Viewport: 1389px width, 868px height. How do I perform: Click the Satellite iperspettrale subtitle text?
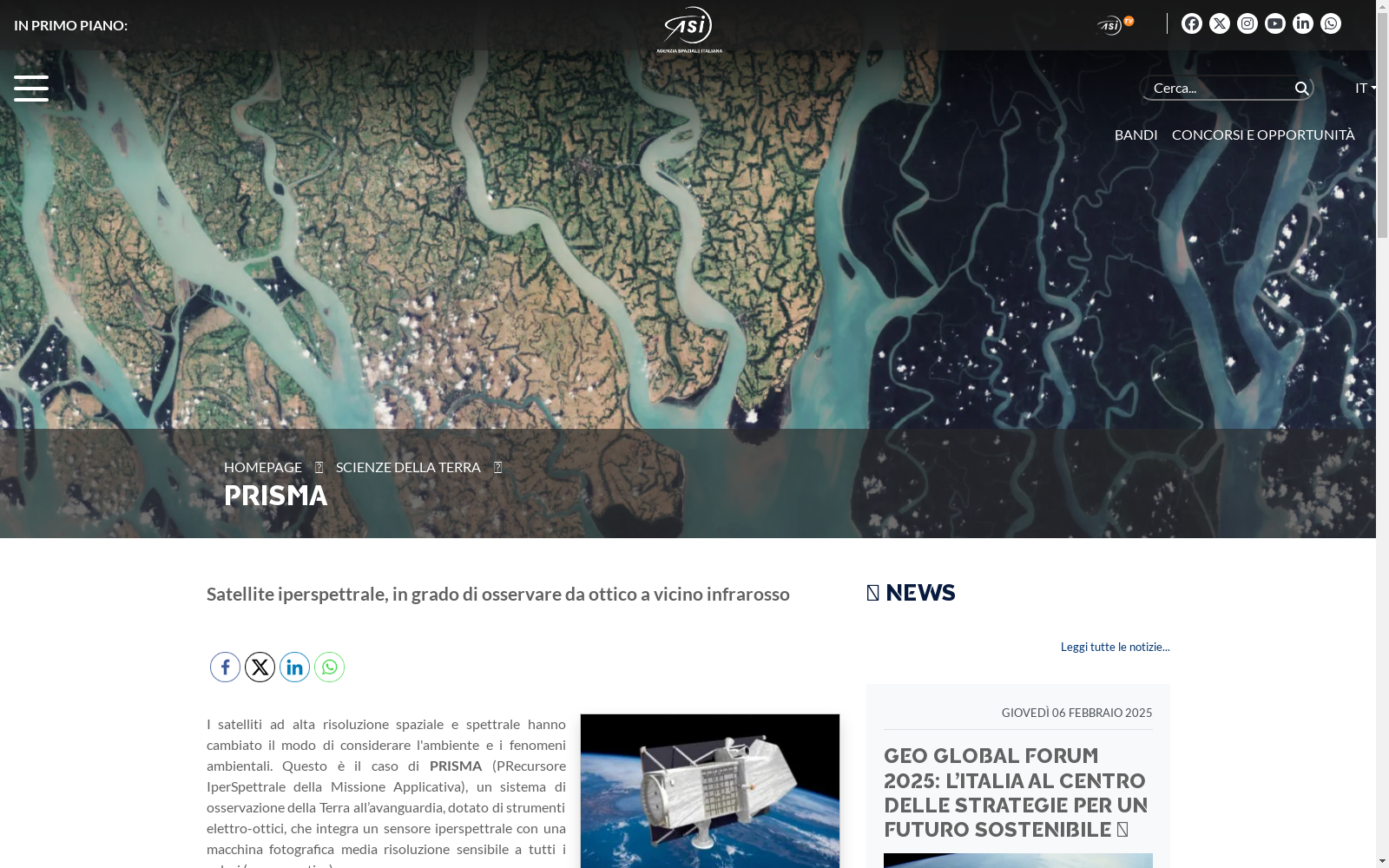tap(498, 594)
